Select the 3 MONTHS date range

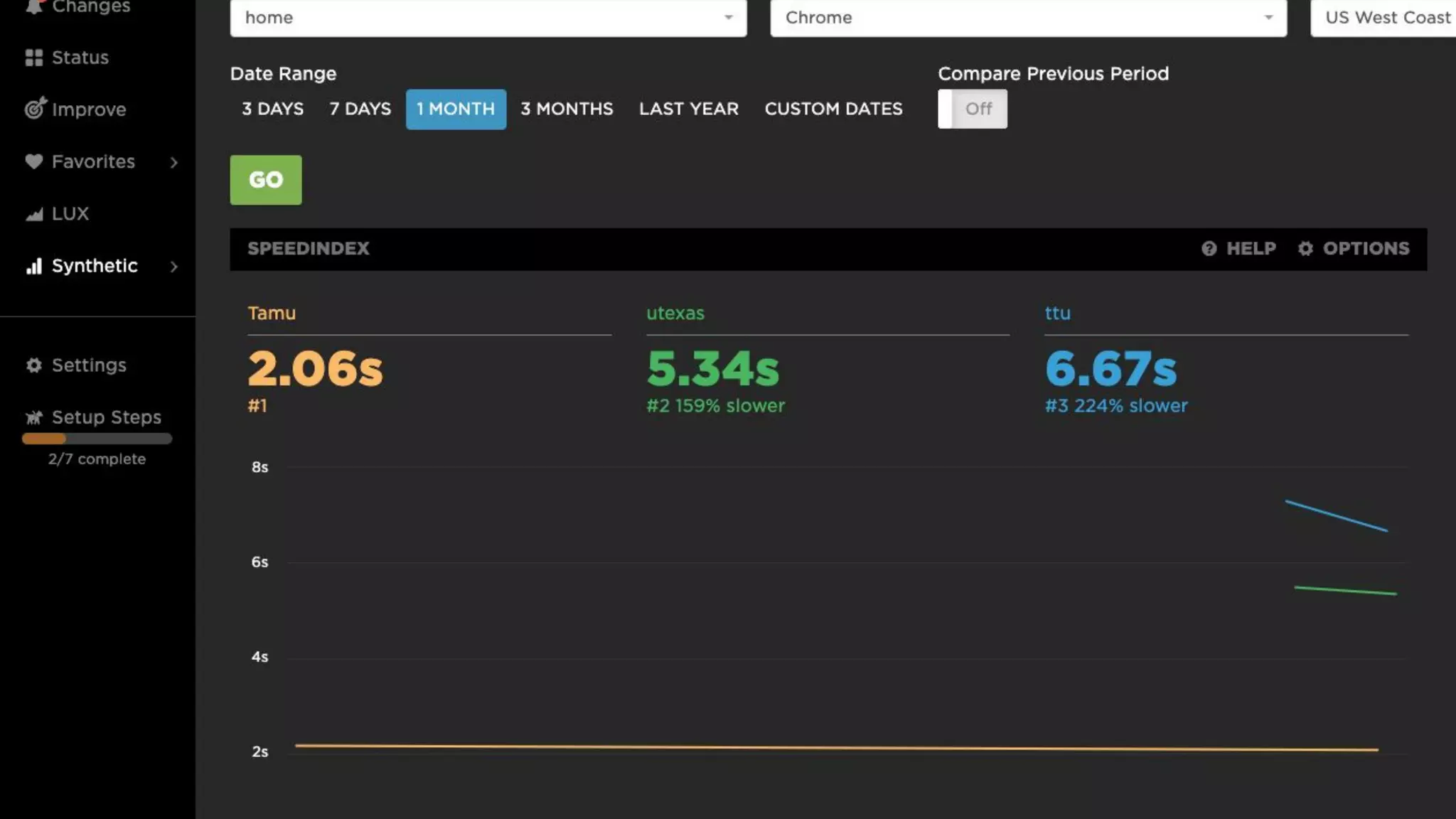pyautogui.click(x=567, y=109)
